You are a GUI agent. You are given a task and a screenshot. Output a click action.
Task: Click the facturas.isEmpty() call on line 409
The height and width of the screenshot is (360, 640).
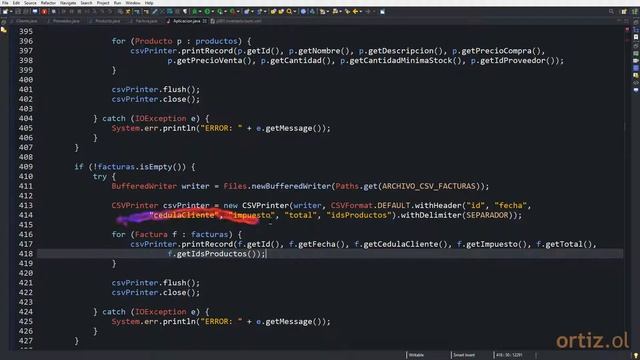[141, 167]
